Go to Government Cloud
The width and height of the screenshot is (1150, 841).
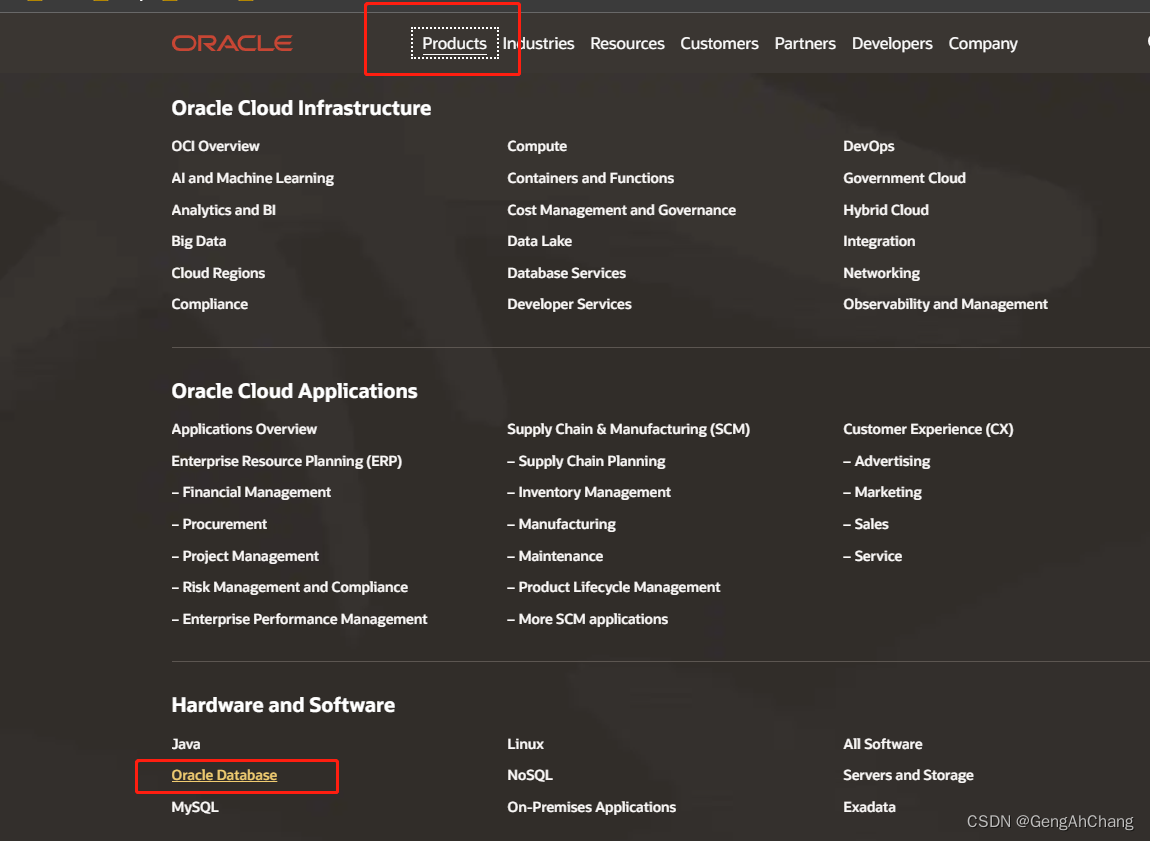(x=904, y=178)
